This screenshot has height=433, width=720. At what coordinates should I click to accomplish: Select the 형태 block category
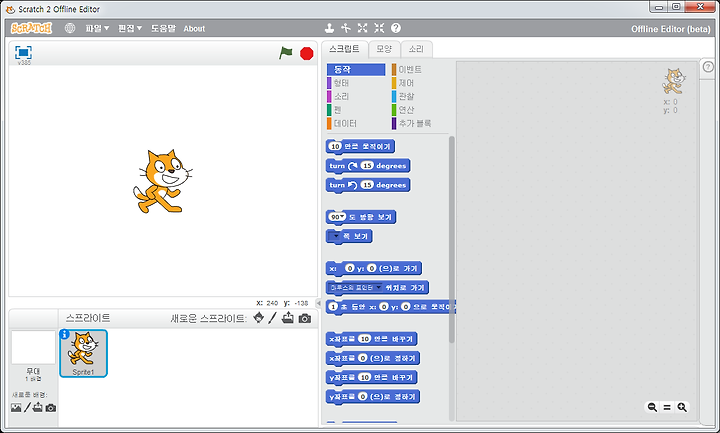tap(356, 83)
